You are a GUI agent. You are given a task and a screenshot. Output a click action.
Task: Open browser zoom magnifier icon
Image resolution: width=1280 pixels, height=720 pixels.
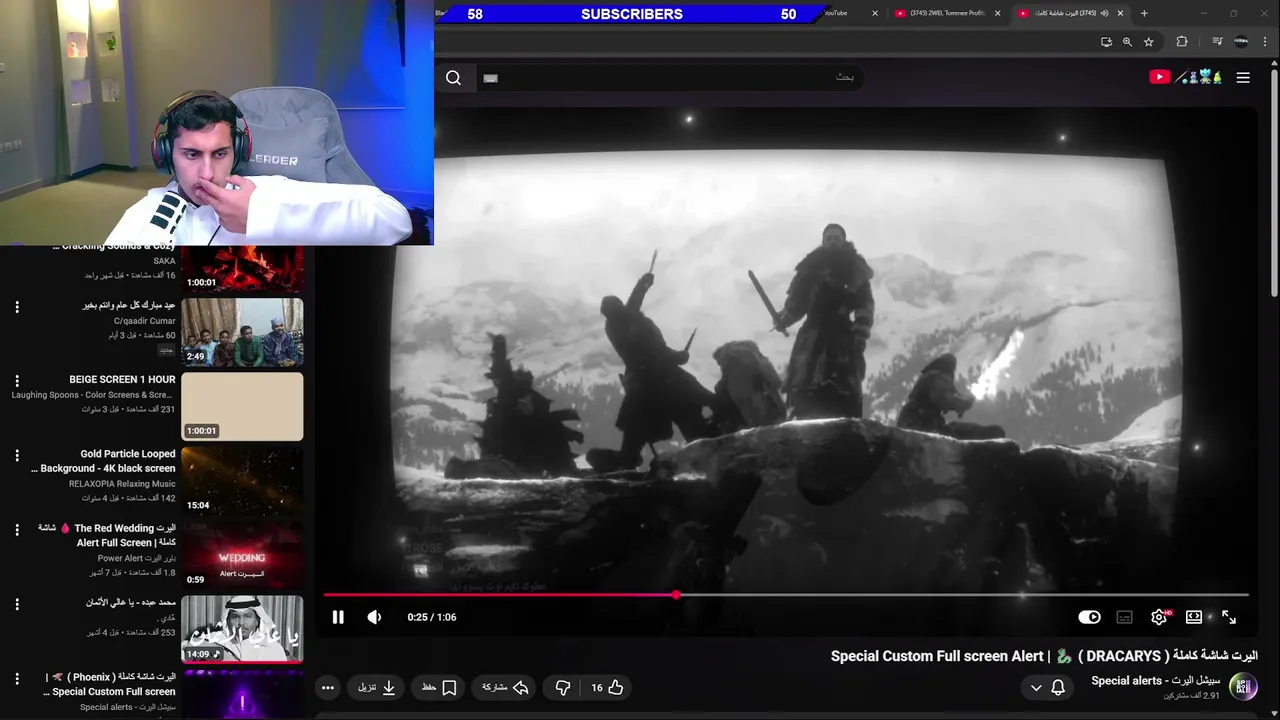pyautogui.click(x=1127, y=42)
